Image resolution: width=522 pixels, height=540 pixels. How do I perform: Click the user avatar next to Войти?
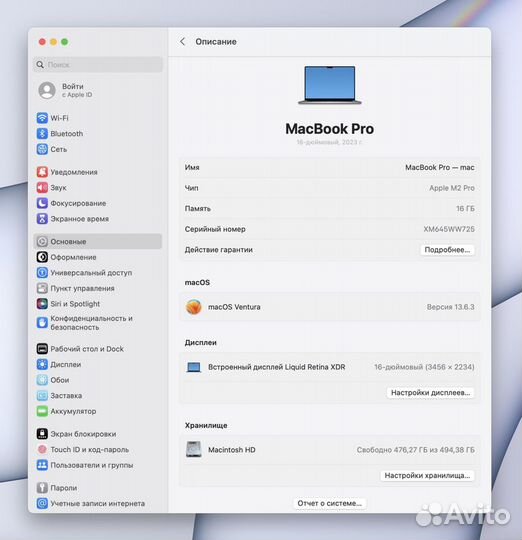[47, 90]
